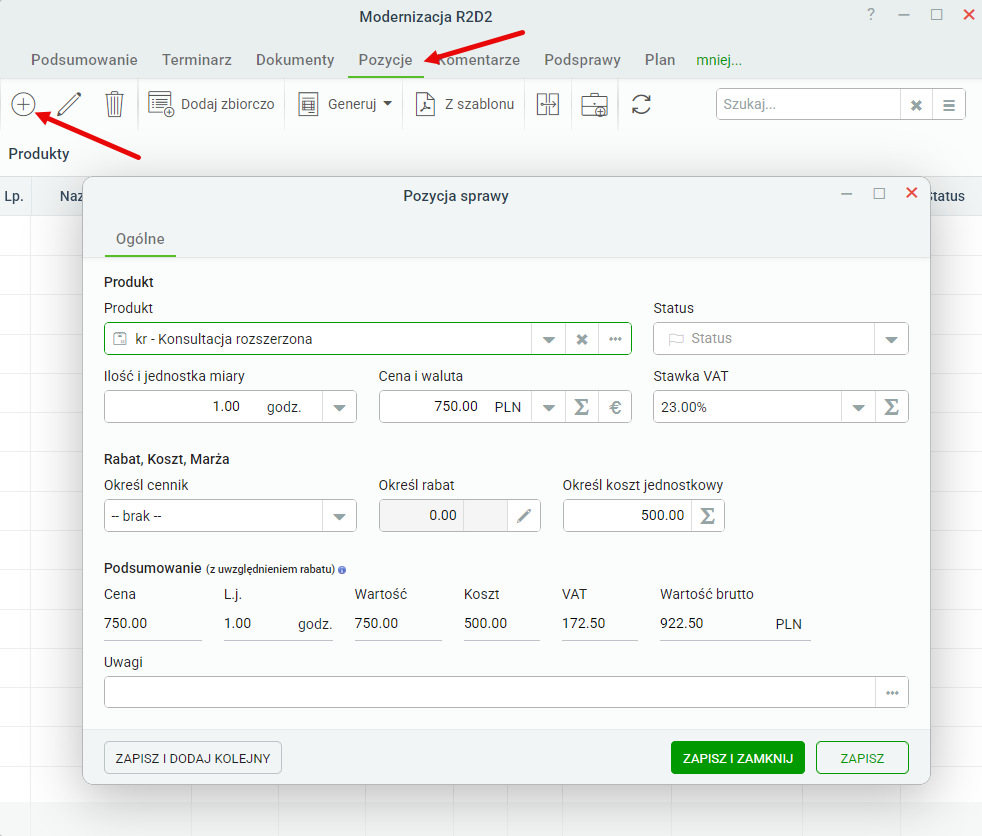982x836 pixels.
Task: Click the info icon by Podsumowanie
Action: (342, 570)
